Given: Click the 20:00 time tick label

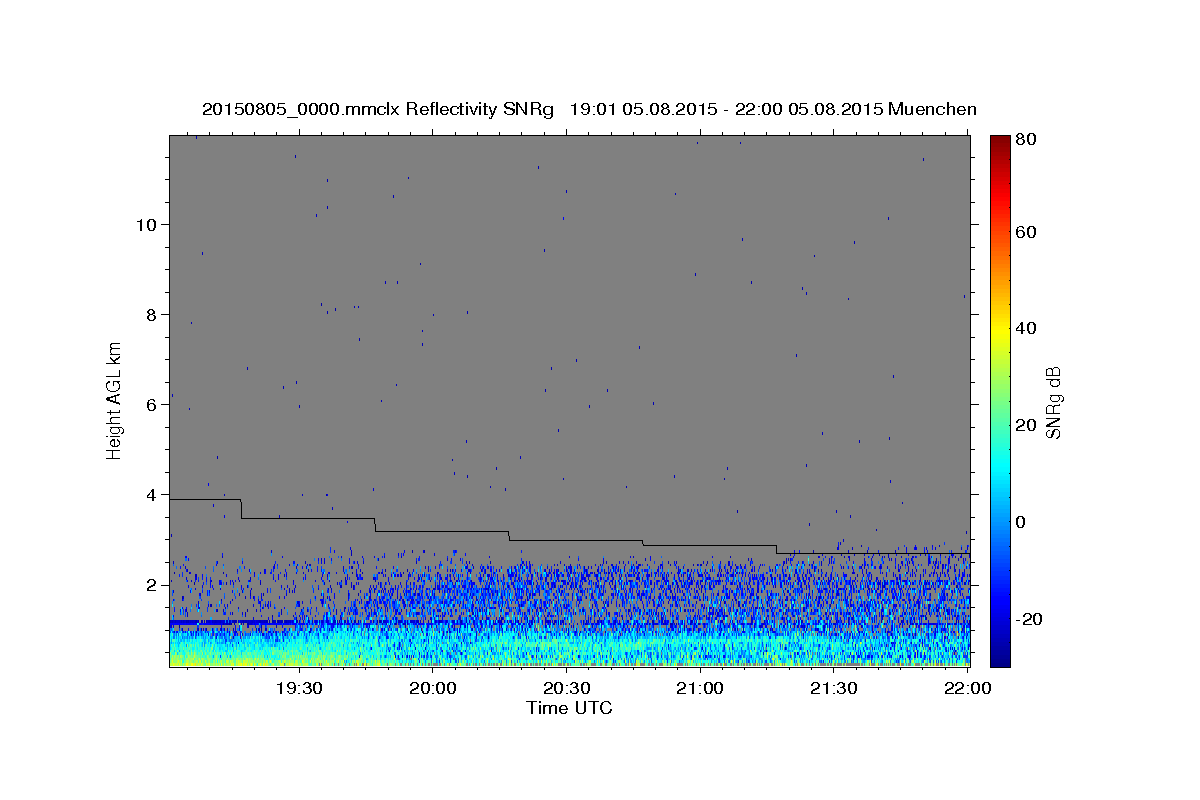Looking at the screenshot, I should point(433,689).
